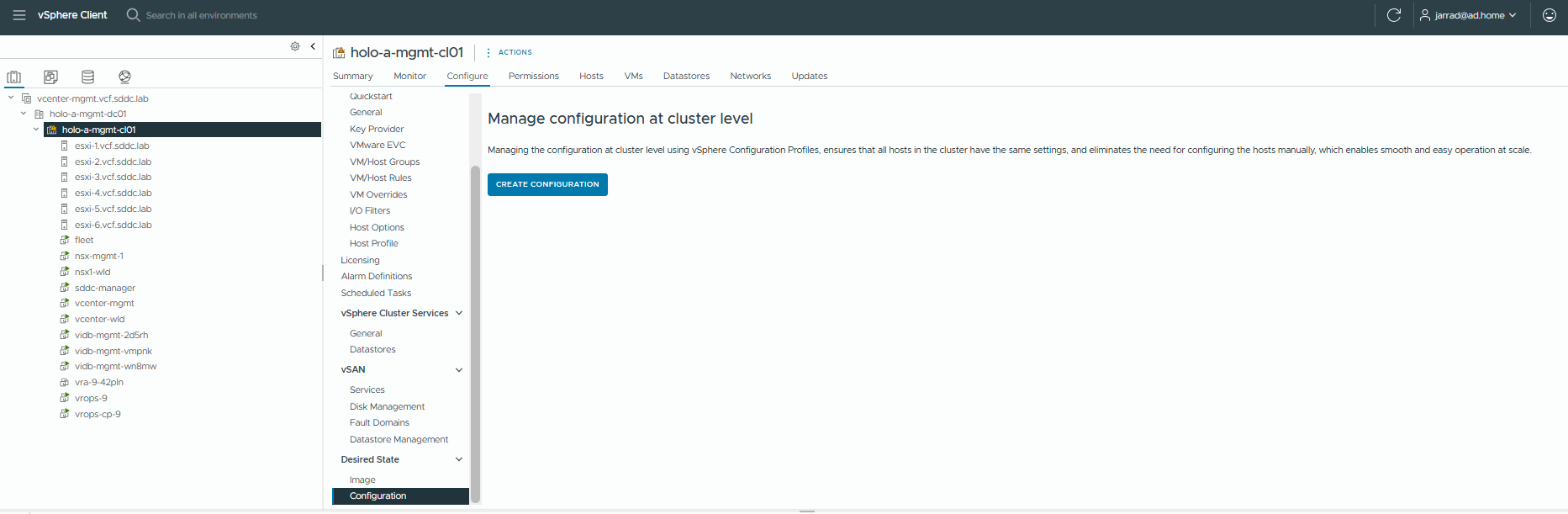Collapse the inventory sidebar panel
The width and height of the screenshot is (1568, 514).
(313, 46)
